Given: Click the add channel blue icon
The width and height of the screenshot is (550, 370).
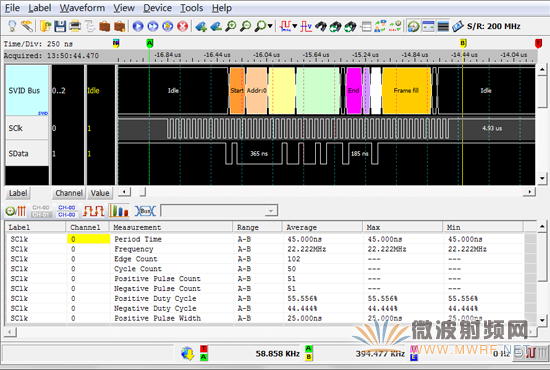Looking at the screenshot, I should (201, 26).
